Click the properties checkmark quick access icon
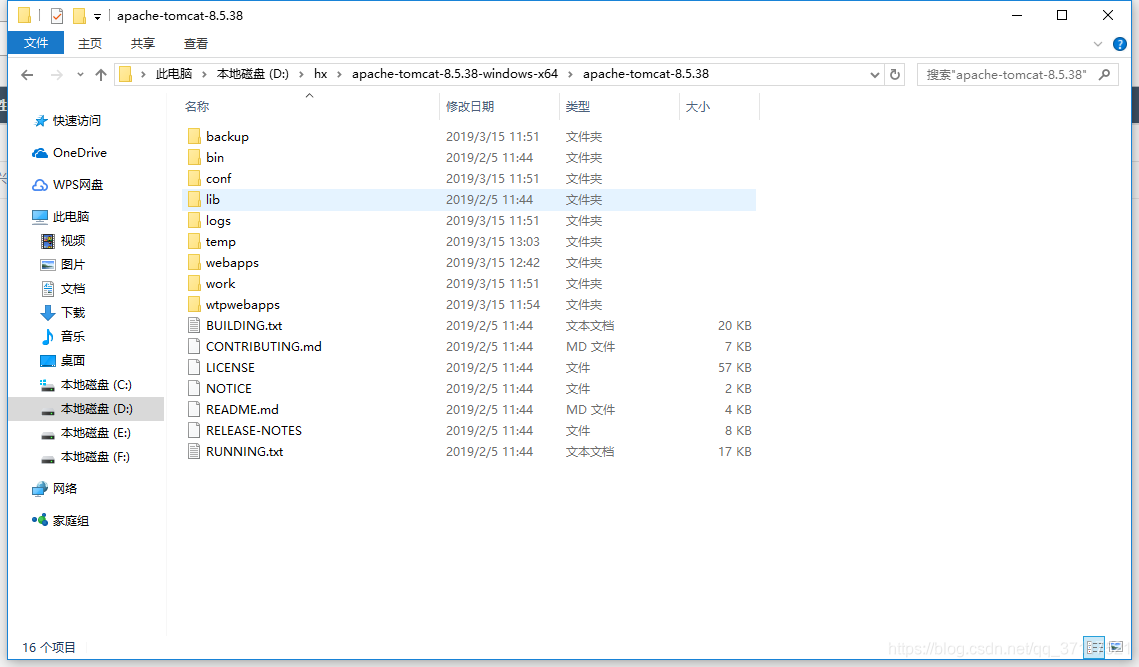 click(57, 15)
